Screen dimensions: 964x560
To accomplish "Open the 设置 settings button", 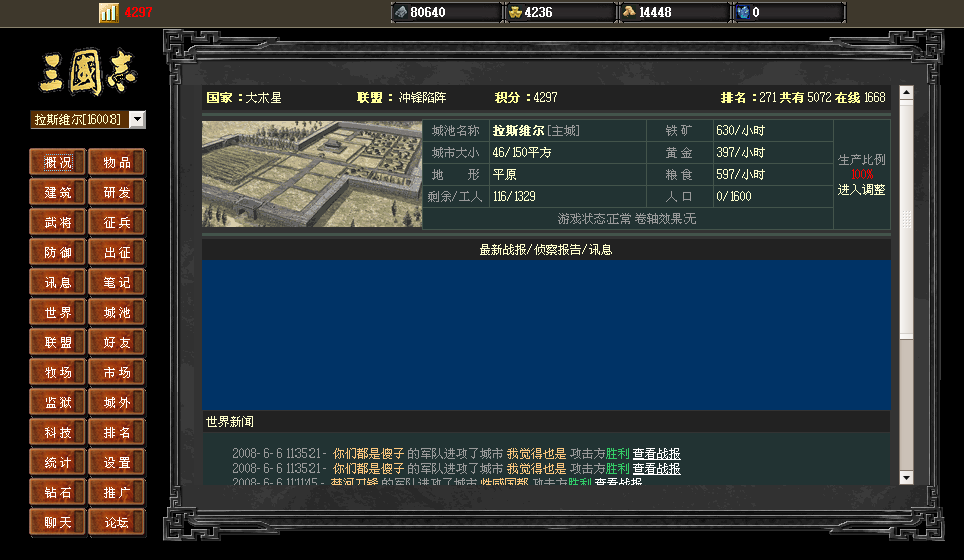I will (x=116, y=462).
